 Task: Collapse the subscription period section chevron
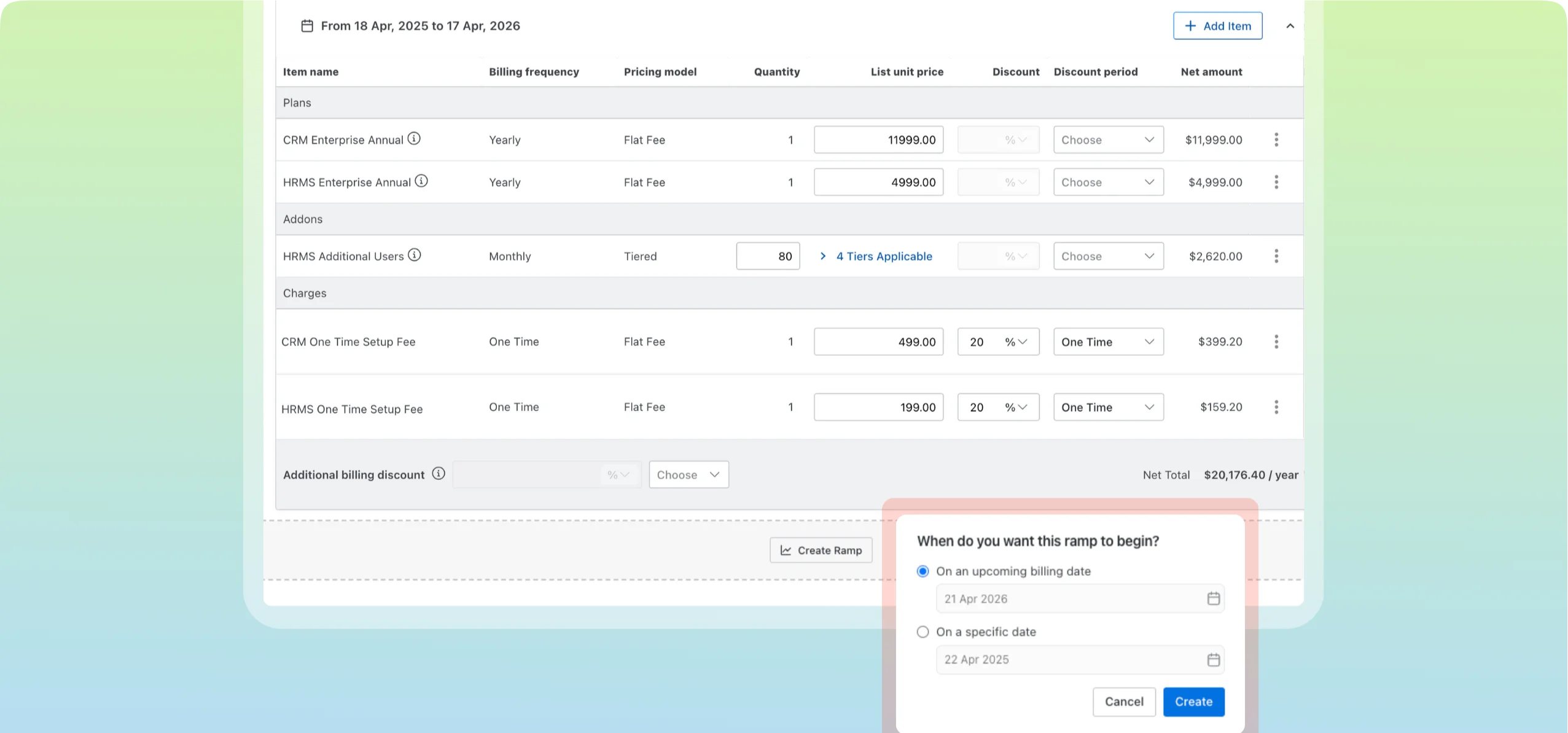pyautogui.click(x=1290, y=26)
